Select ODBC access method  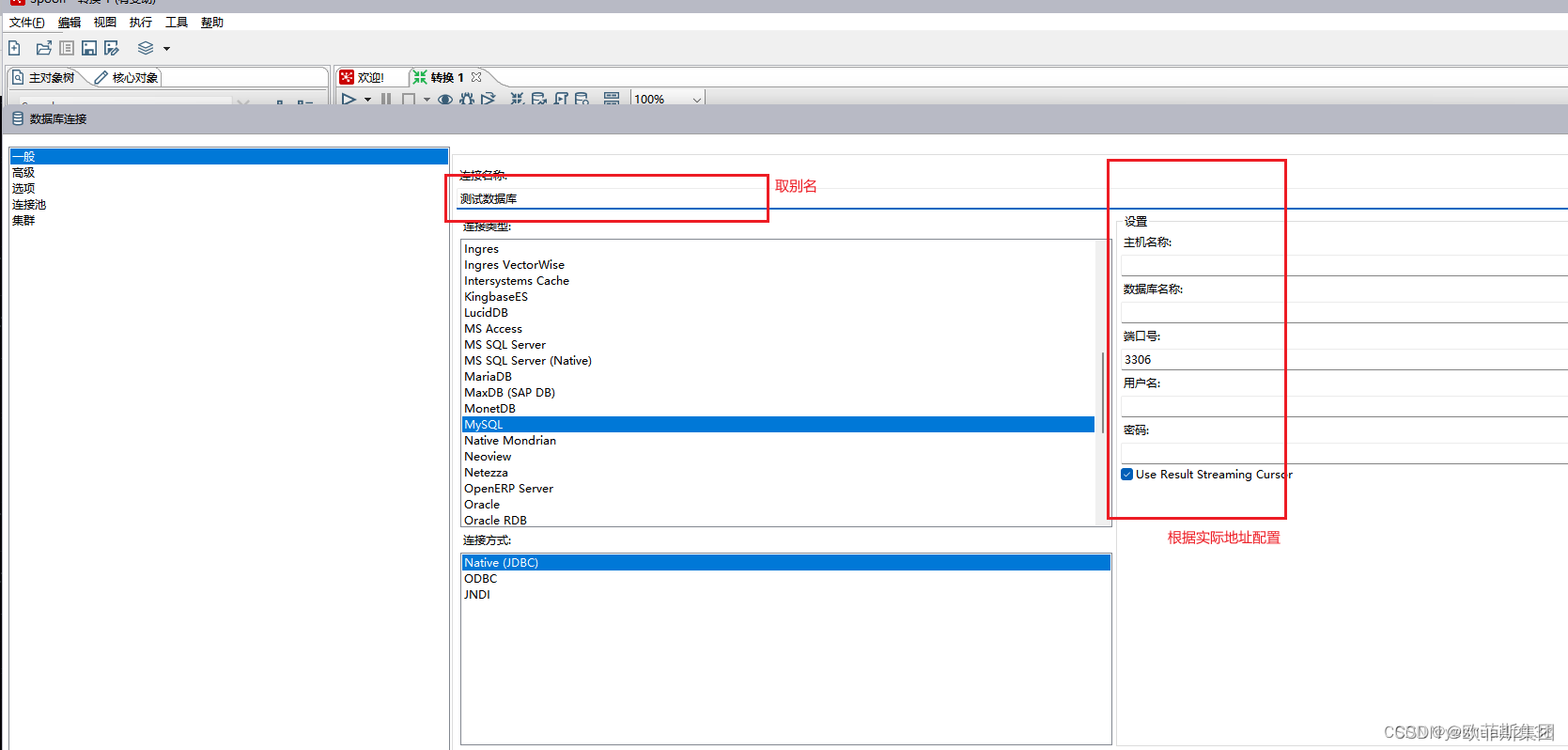[480, 579]
